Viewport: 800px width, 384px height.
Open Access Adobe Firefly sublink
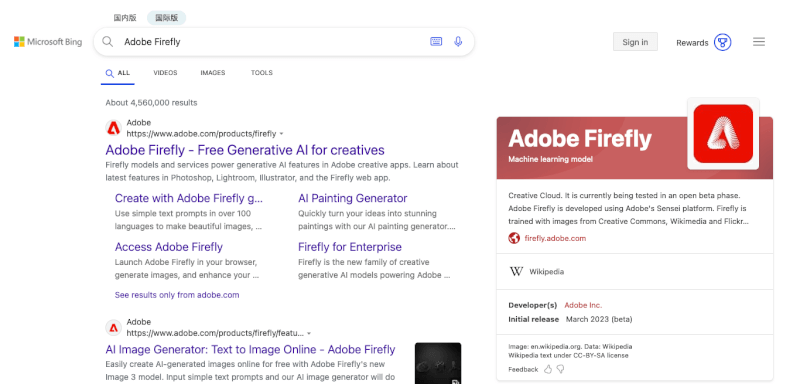coord(169,247)
